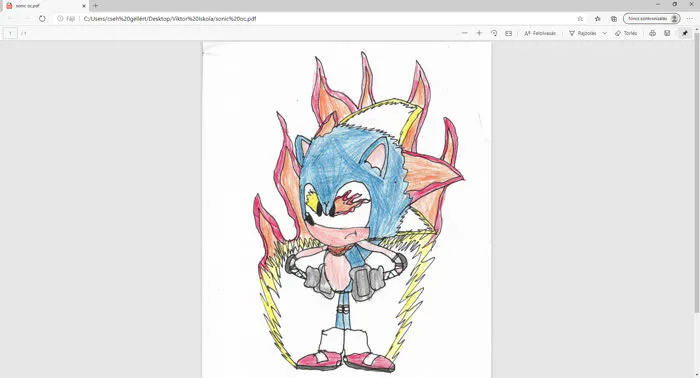This screenshot has width=700, height=378.
Task: Add this page to favorites star
Action: click(x=580, y=19)
